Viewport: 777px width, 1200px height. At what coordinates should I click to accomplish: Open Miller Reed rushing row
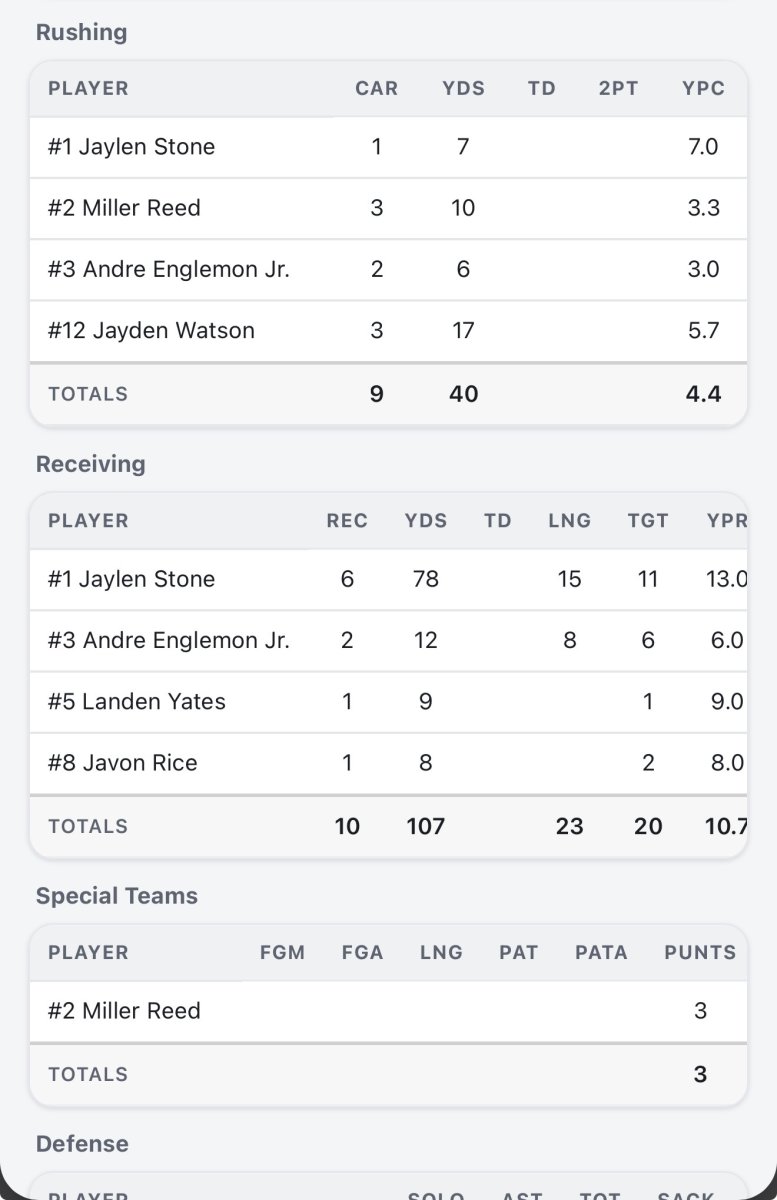tap(388, 208)
